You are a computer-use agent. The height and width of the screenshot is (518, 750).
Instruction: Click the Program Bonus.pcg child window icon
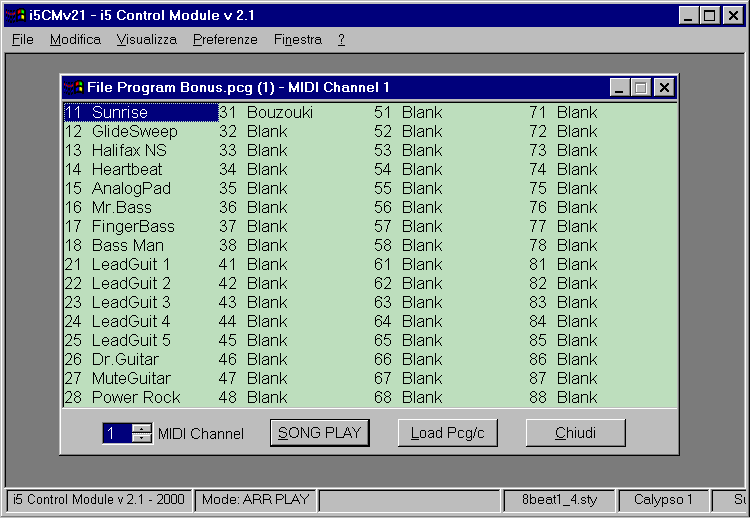pos(74,88)
